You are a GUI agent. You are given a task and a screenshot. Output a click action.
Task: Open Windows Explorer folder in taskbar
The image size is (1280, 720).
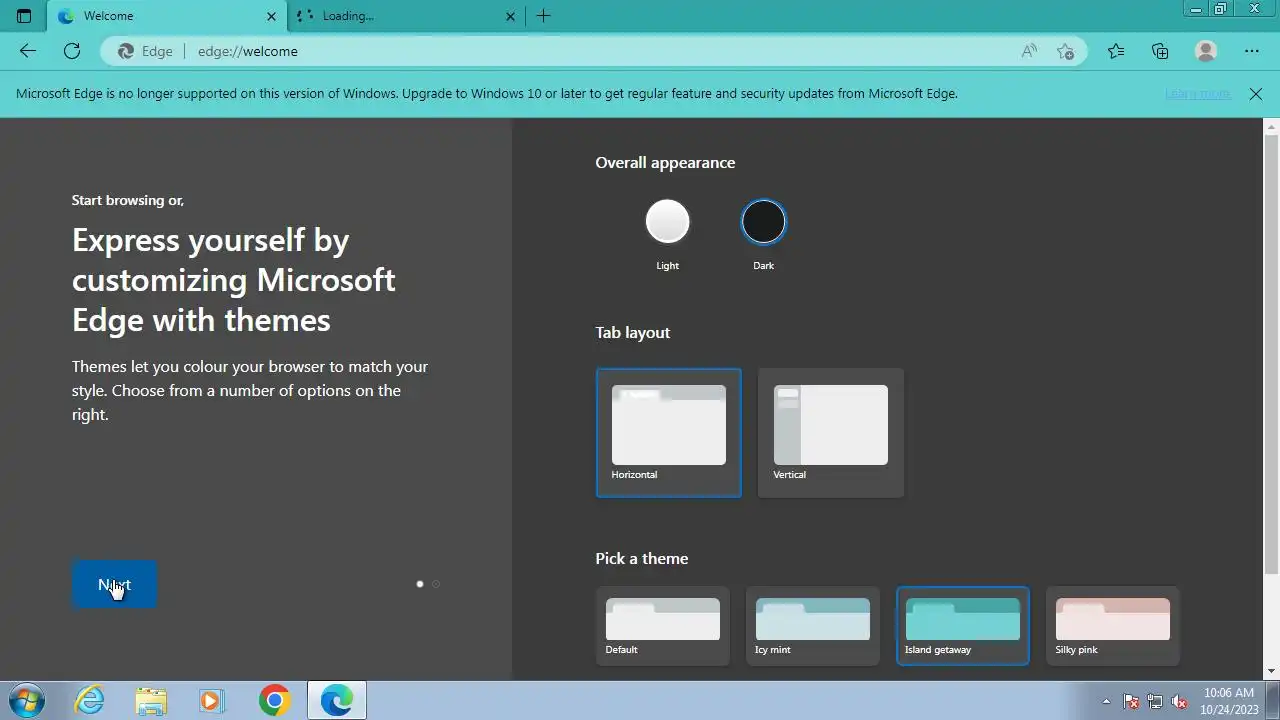[151, 700]
